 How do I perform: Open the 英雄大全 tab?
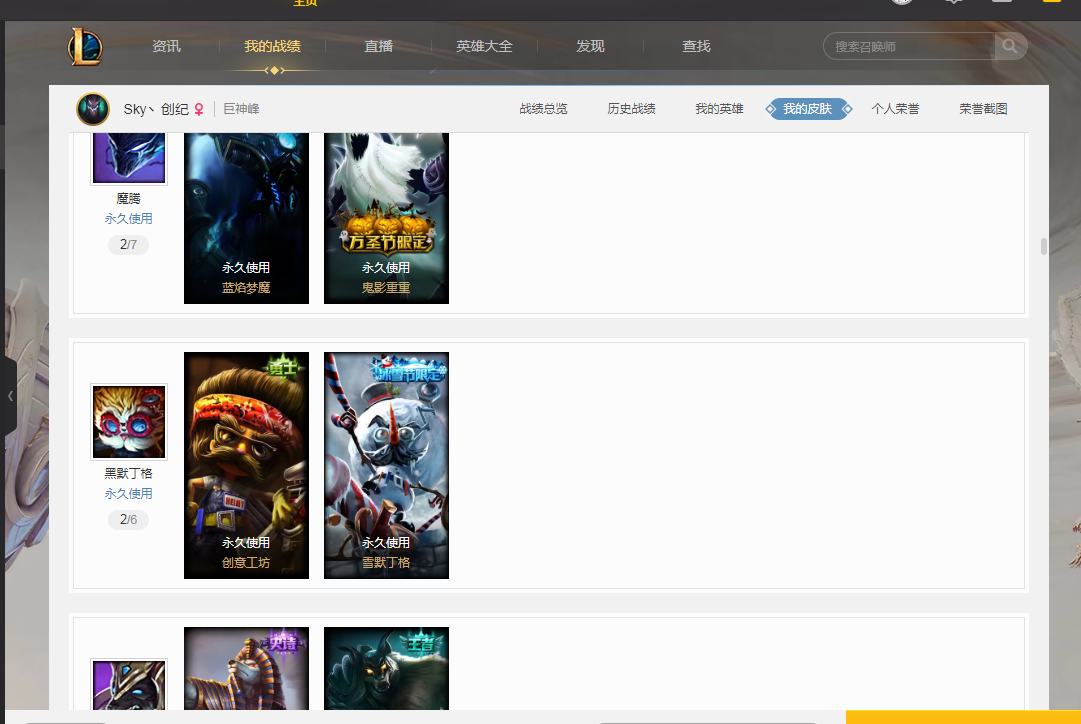pos(484,46)
